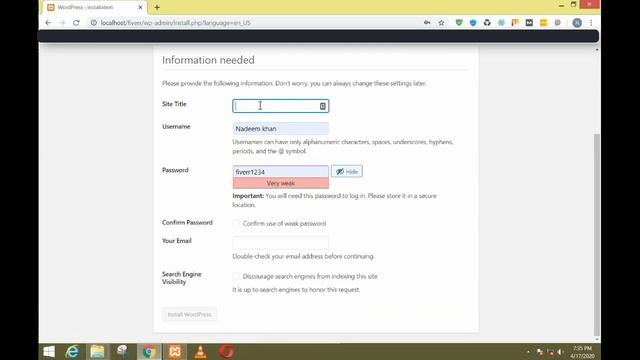This screenshot has height=360, width=640.
Task: Enable Discourage search engines checkbox
Action: tap(236, 276)
